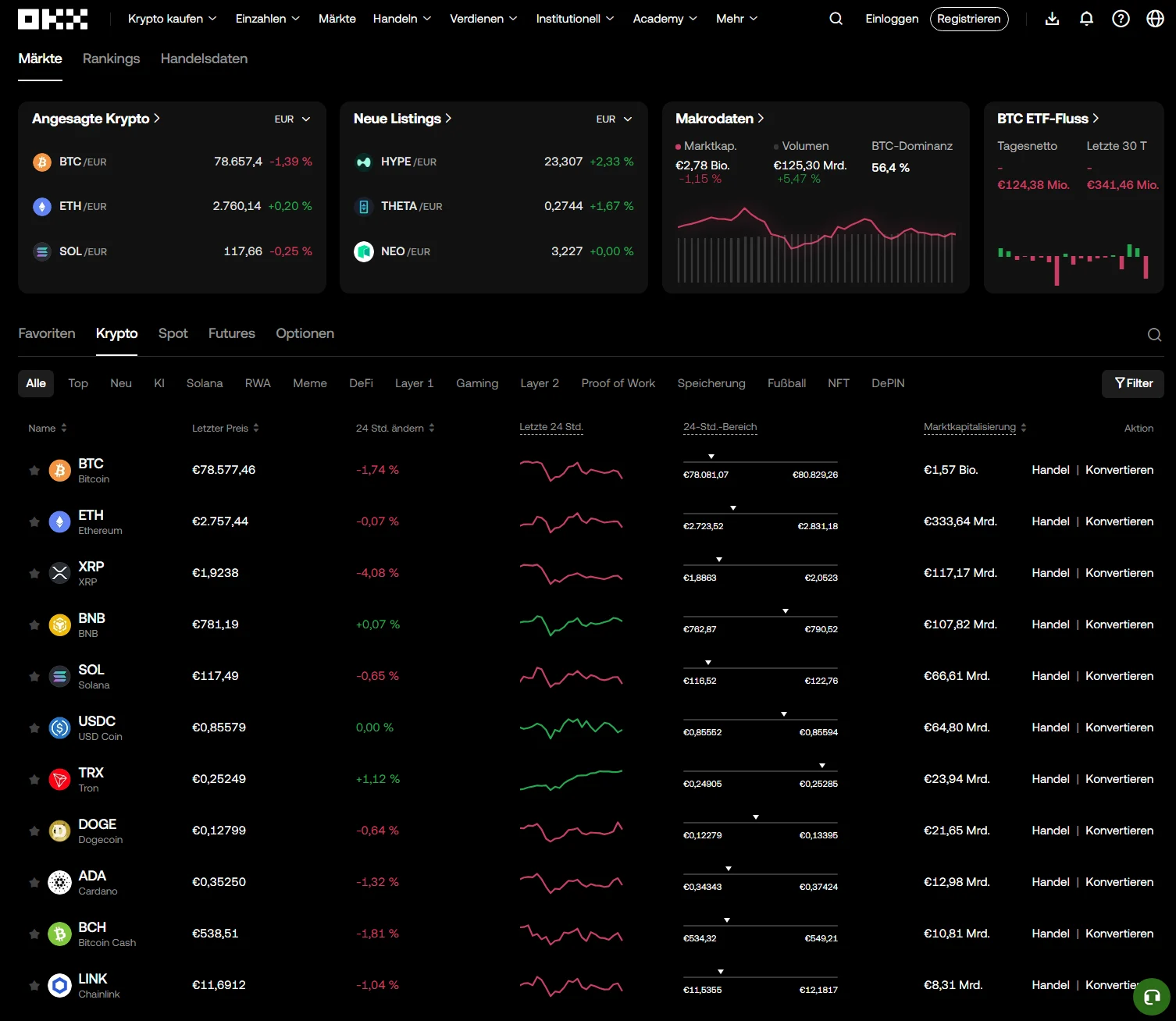
Task: Open the OKX logo home link
Action: tap(52, 19)
